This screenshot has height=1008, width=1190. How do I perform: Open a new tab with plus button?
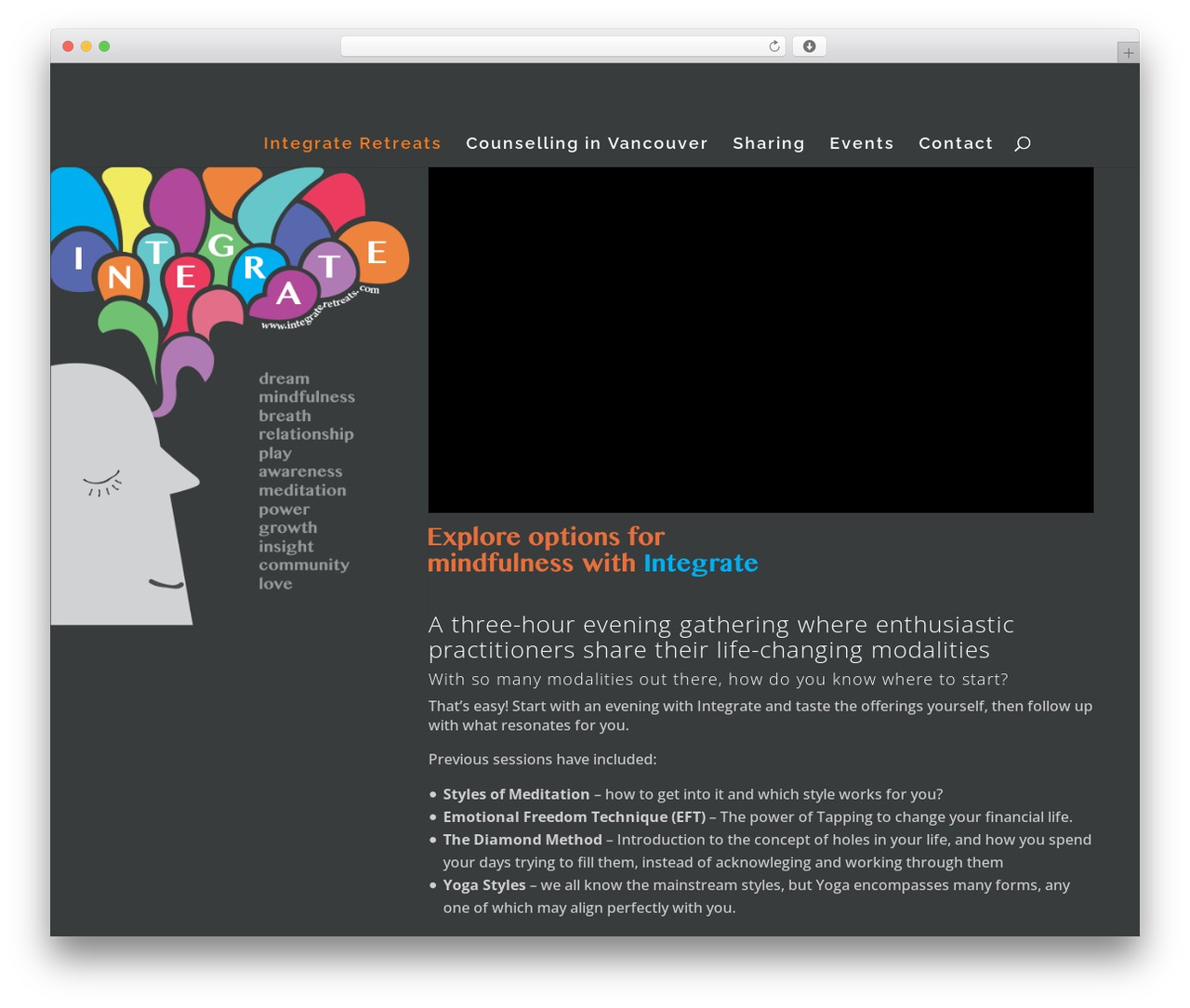[1128, 53]
